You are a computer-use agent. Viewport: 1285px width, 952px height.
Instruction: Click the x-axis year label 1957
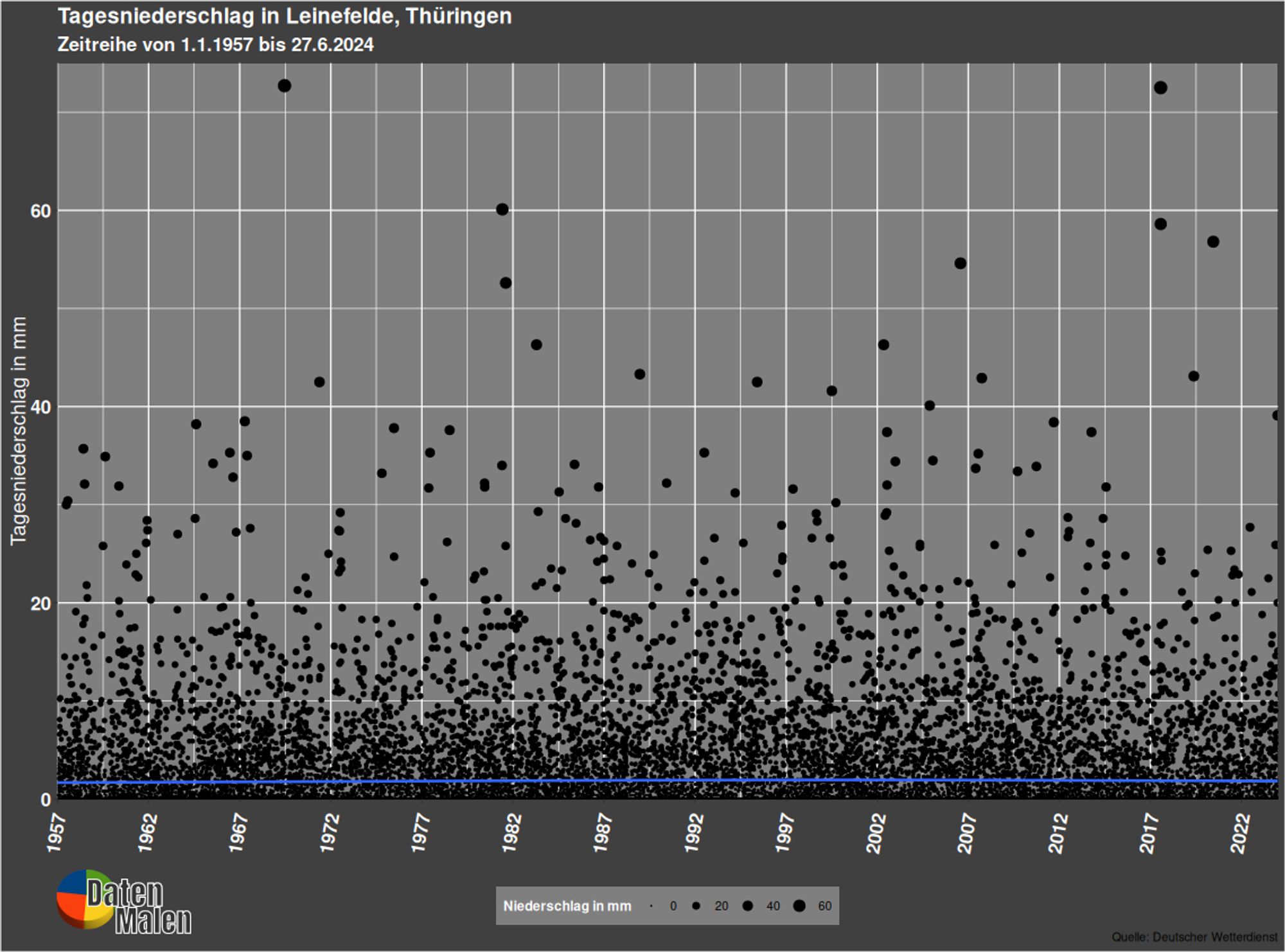tap(57, 833)
